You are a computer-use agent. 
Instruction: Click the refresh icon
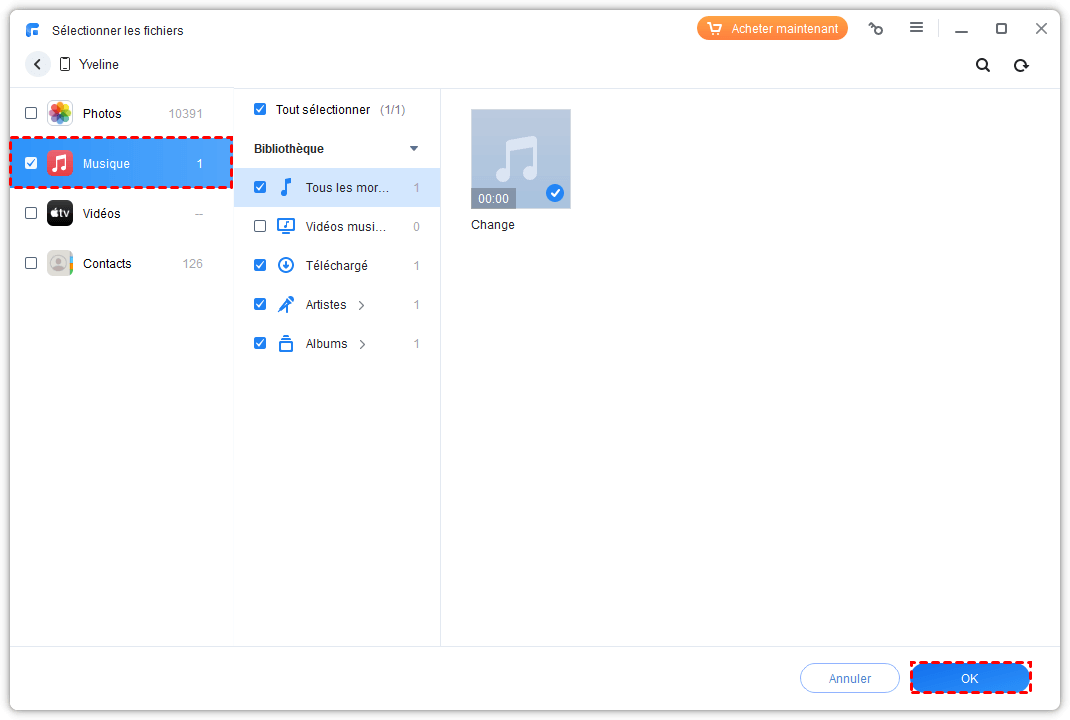tap(1021, 65)
